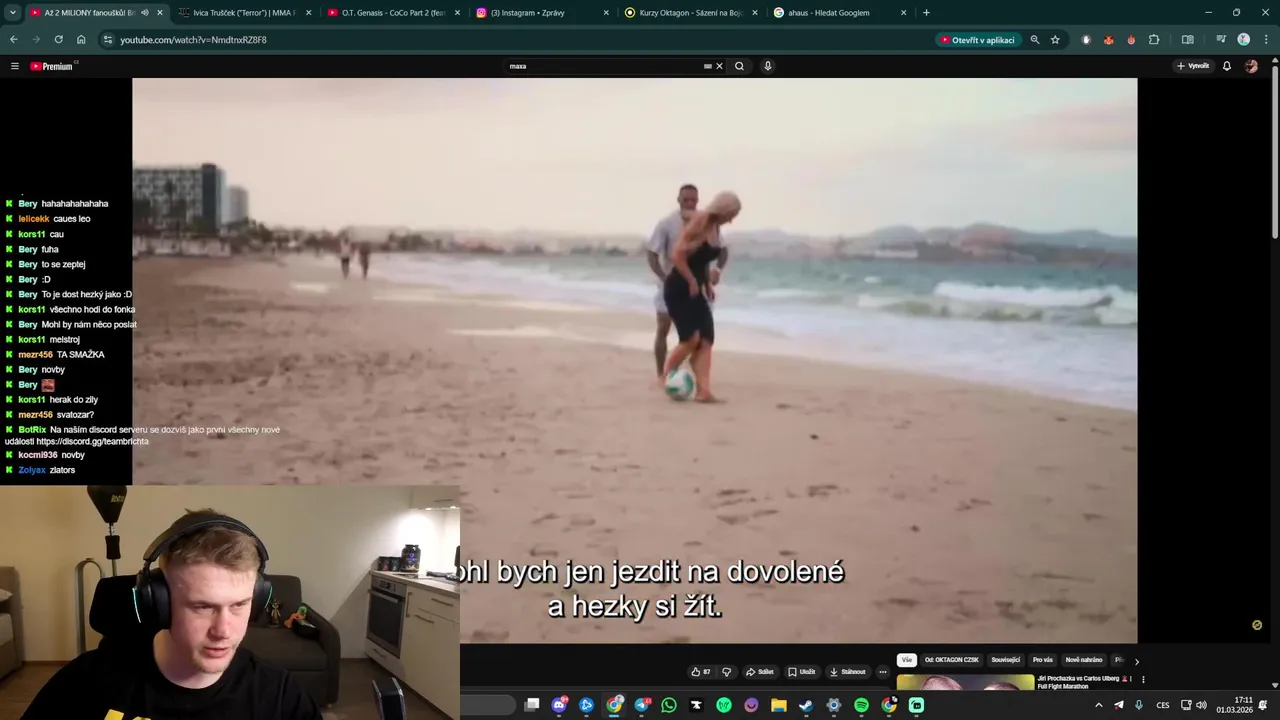Open reading mode side panel icon
Image resolution: width=1280 pixels, height=720 pixels.
tap(1188, 40)
